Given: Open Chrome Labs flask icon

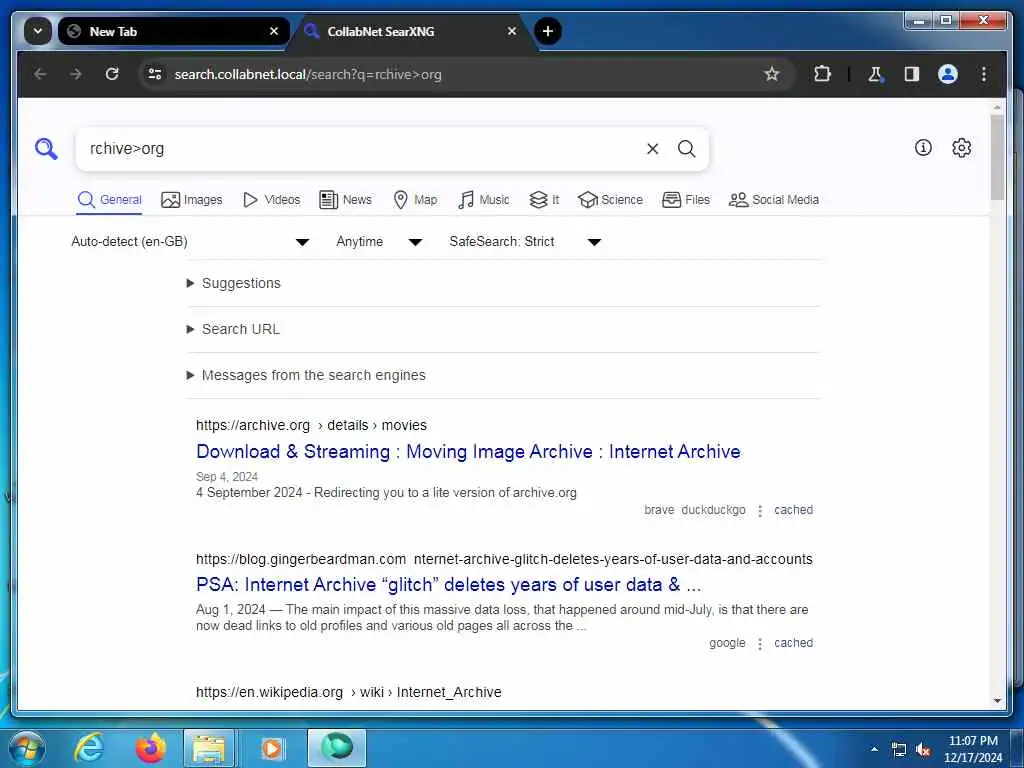Looking at the screenshot, I should [875, 74].
